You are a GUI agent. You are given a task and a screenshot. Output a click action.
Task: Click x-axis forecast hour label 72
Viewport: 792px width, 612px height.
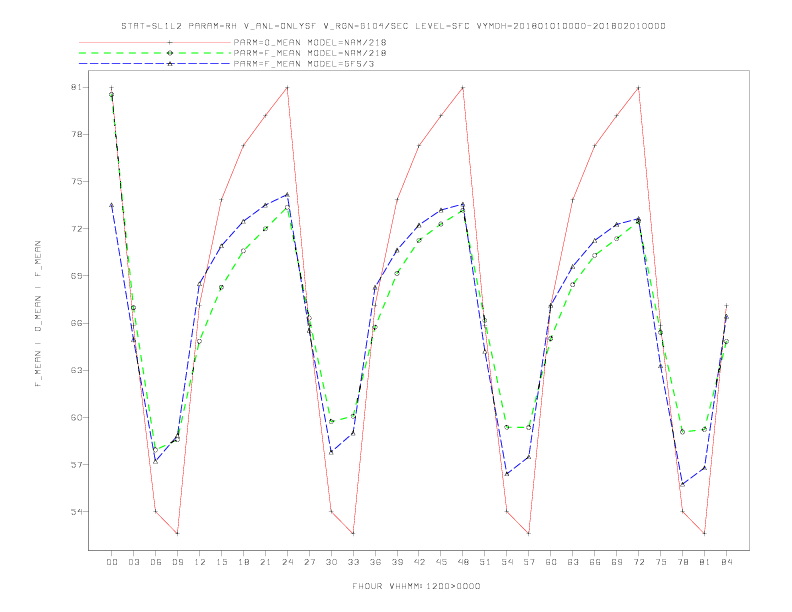tap(638, 562)
